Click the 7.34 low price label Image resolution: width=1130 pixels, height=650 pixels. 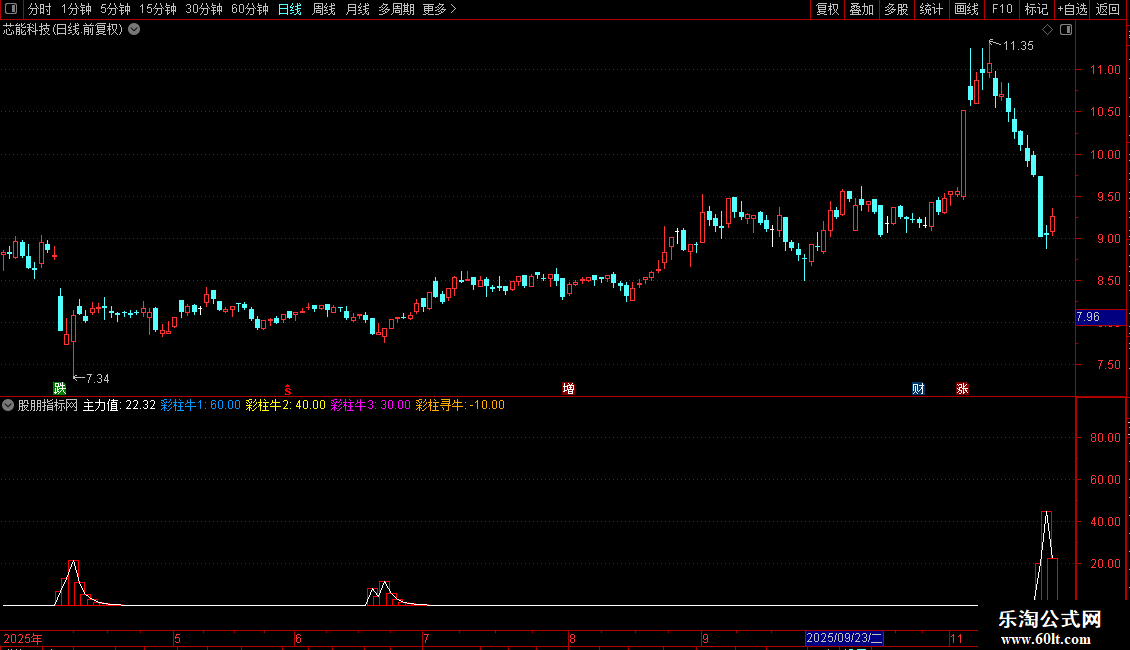[97, 378]
